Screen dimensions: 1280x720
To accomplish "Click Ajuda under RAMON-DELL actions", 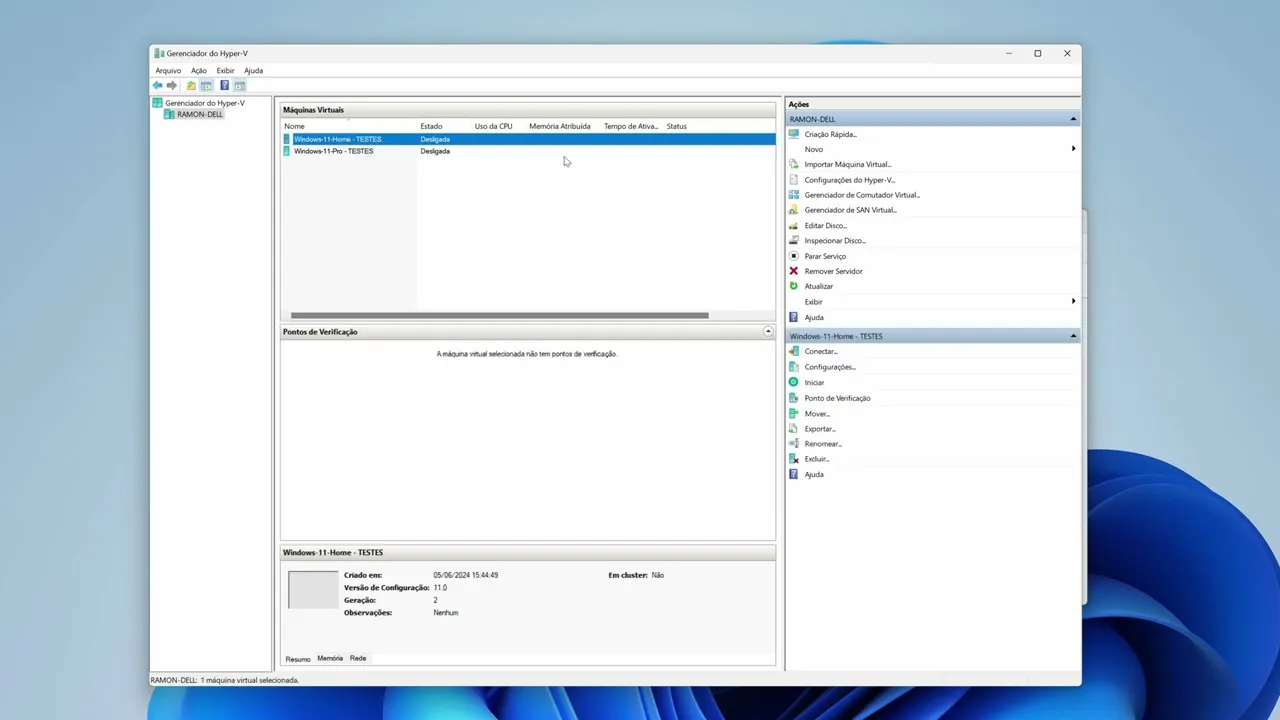I will [x=814, y=317].
